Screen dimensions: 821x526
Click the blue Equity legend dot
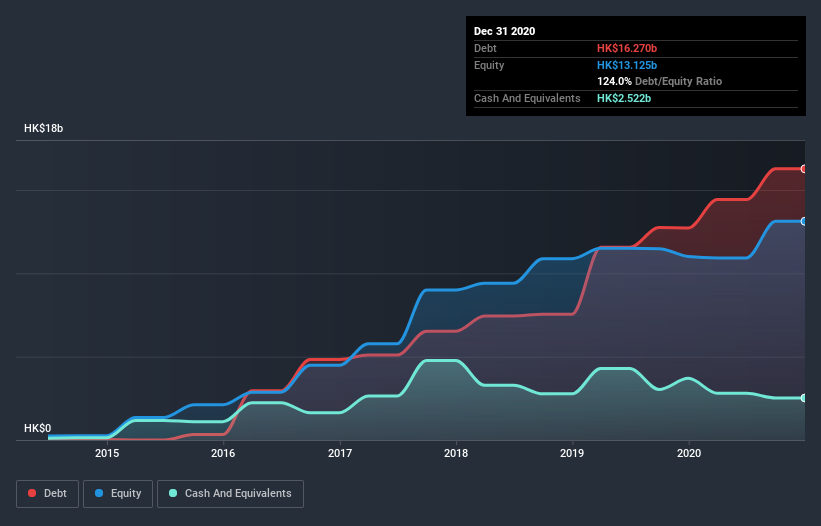tap(99, 493)
